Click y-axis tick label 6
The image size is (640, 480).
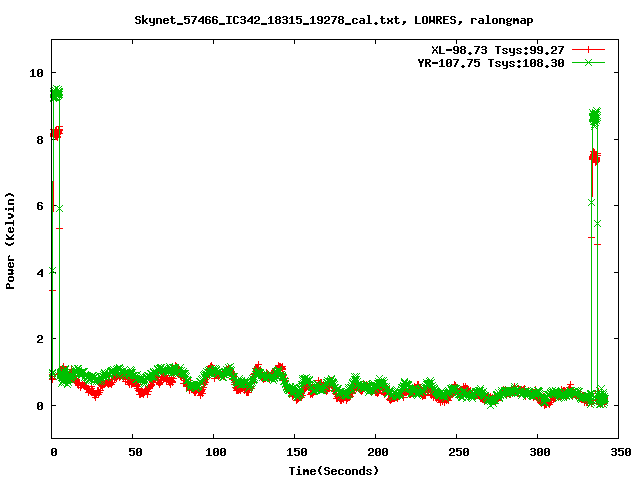[40, 206]
